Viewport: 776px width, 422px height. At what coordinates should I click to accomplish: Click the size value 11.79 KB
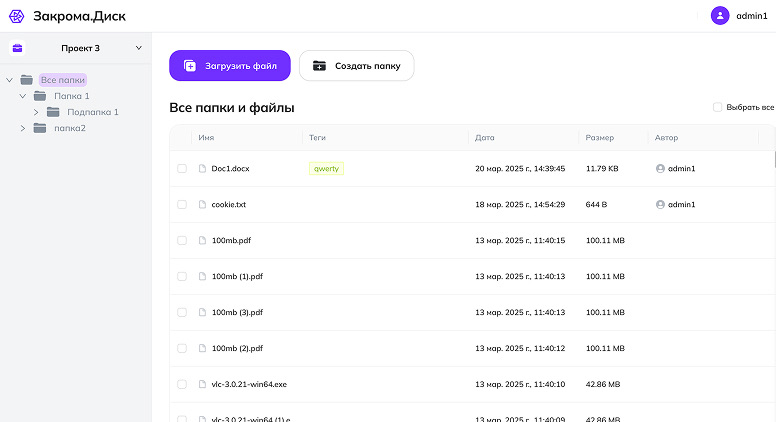point(602,169)
